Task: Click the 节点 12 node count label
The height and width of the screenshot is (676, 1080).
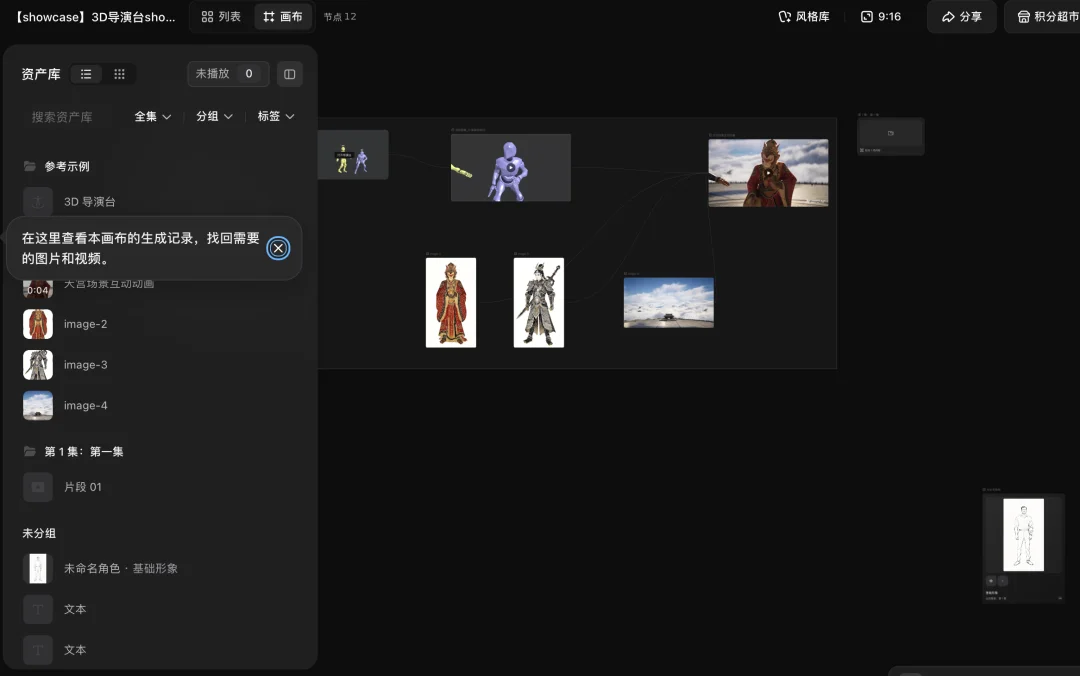Action: pos(340,17)
